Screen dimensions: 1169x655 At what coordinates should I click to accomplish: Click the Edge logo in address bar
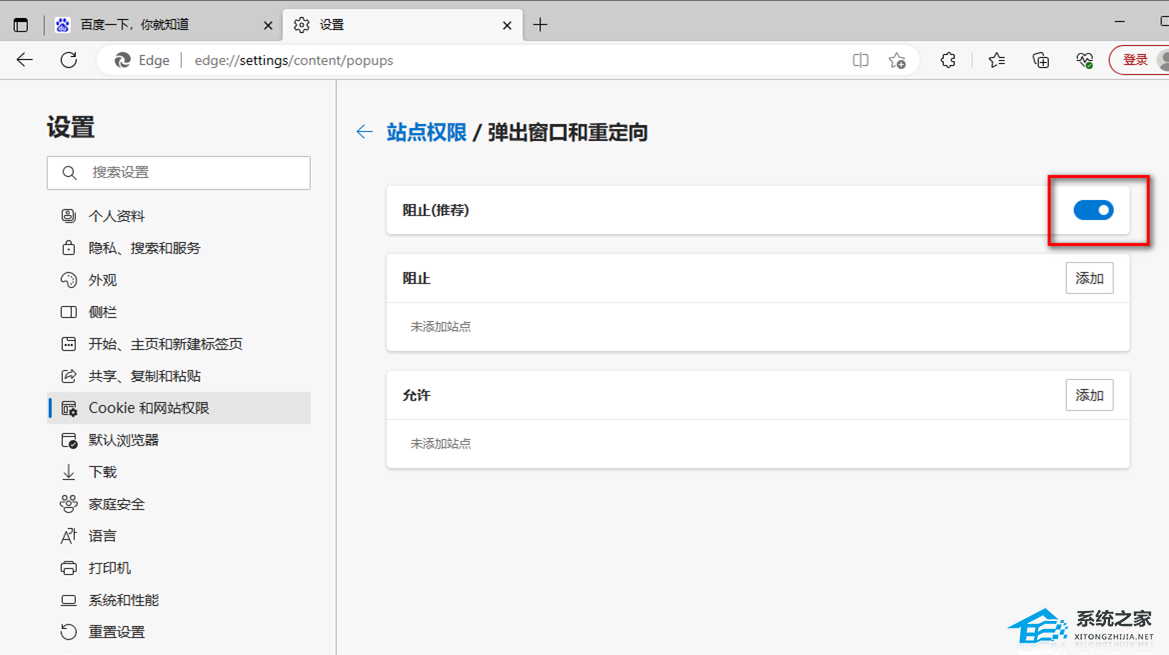click(122, 60)
